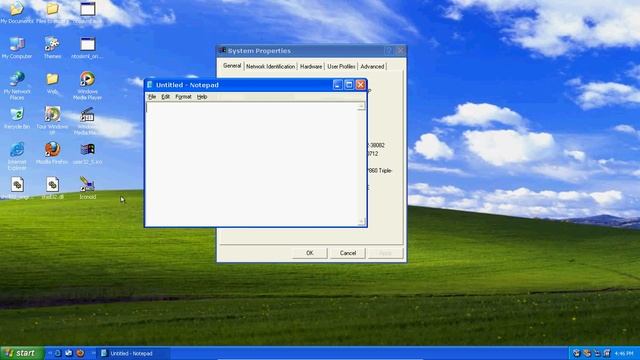The height and width of the screenshot is (360, 640).
Task: Open My Network Places icon
Action: (x=17, y=85)
